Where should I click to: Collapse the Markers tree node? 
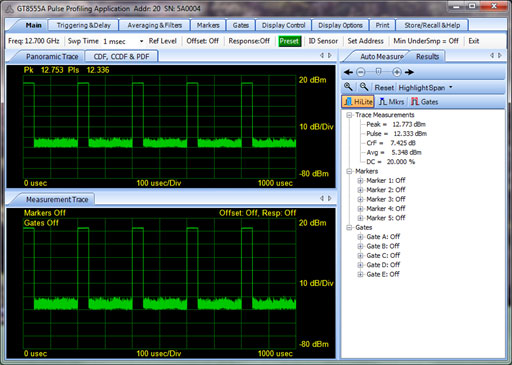pos(349,171)
